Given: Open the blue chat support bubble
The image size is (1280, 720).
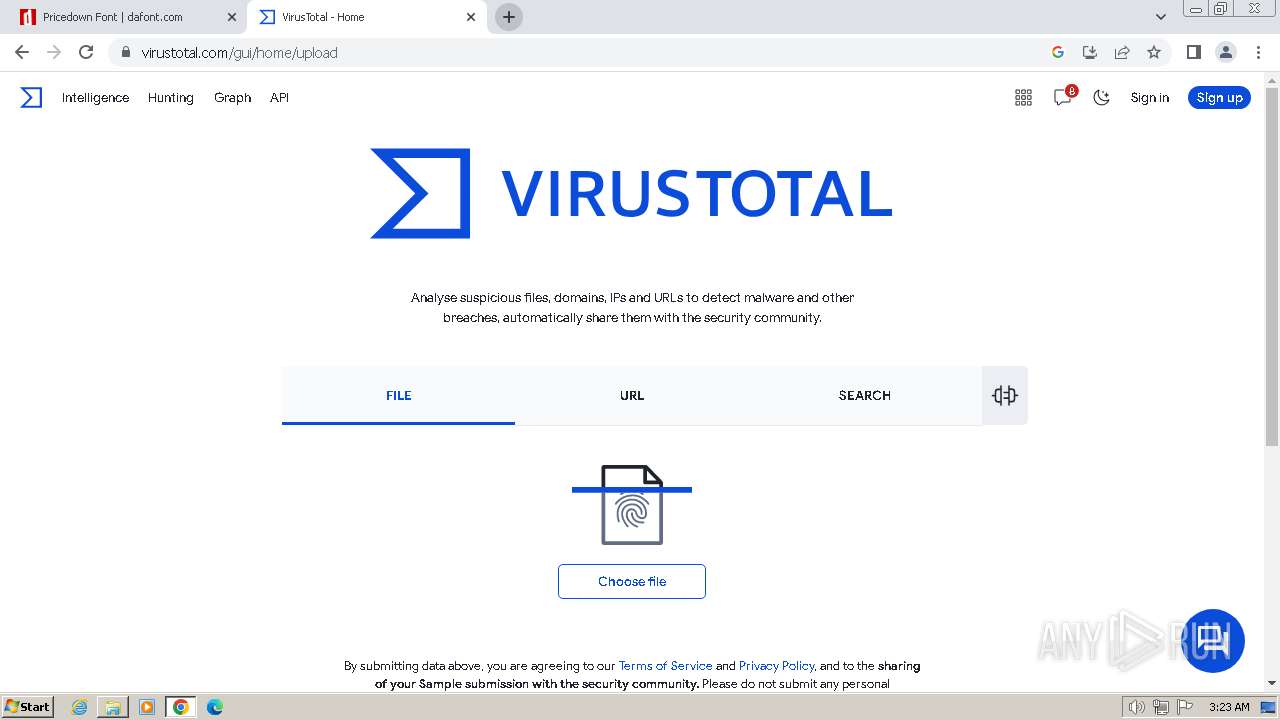Looking at the screenshot, I should pos(1213,640).
